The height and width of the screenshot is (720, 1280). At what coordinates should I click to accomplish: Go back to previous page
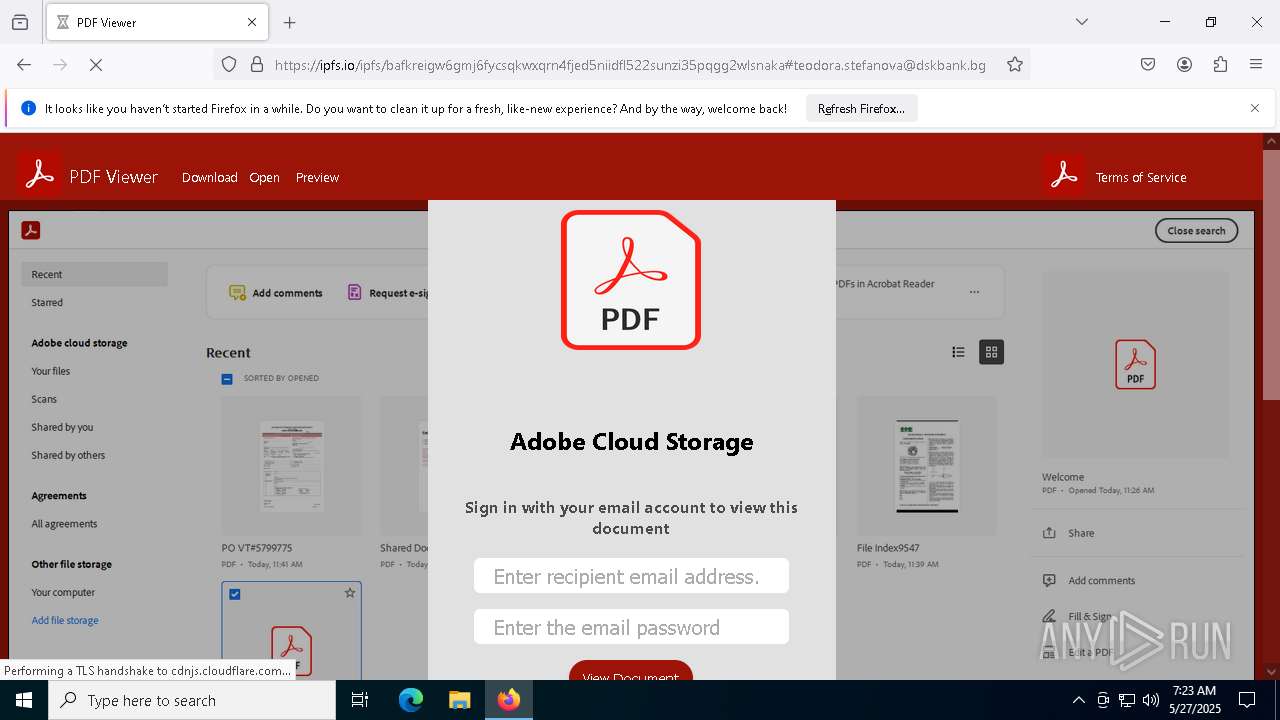point(24,64)
